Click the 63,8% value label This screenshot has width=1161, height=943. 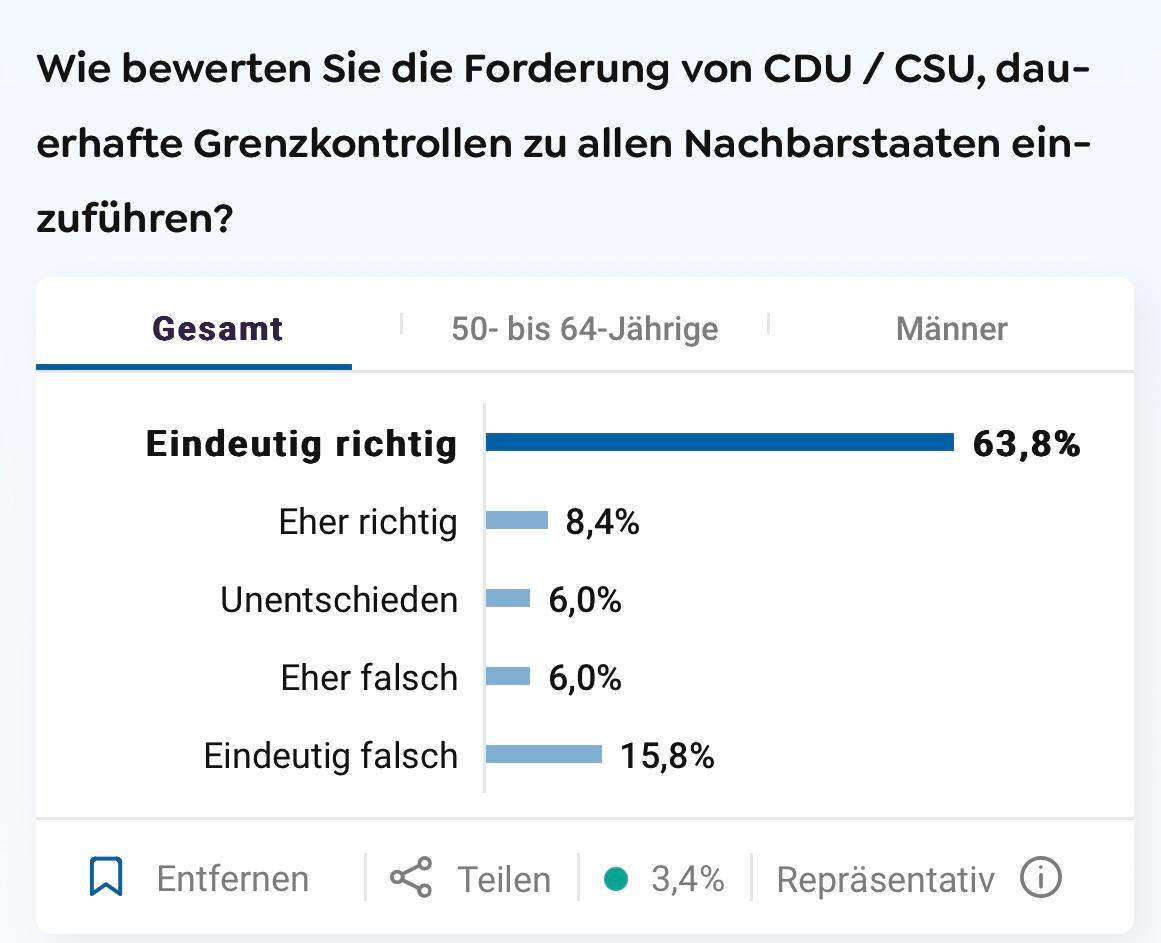pyautogui.click(x=1026, y=447)
